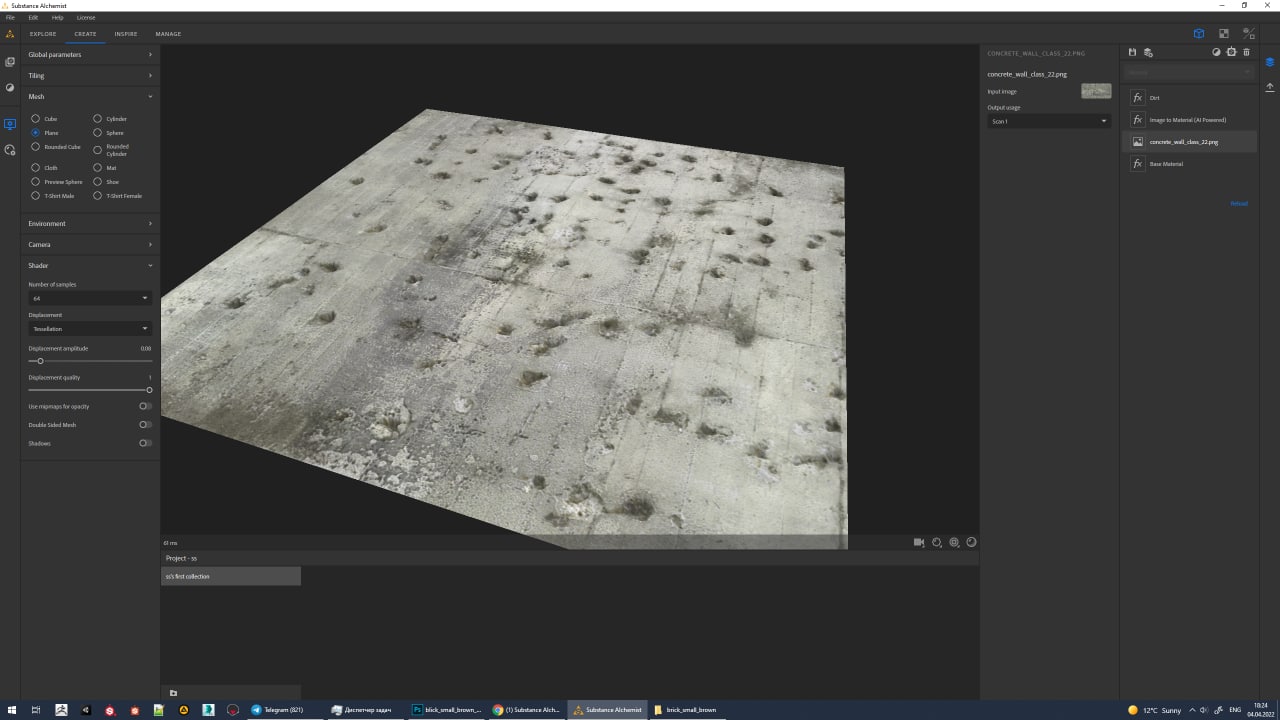Select the Base Material layer
This screenshot has width=1280, height=720.
pos(1166,164)
